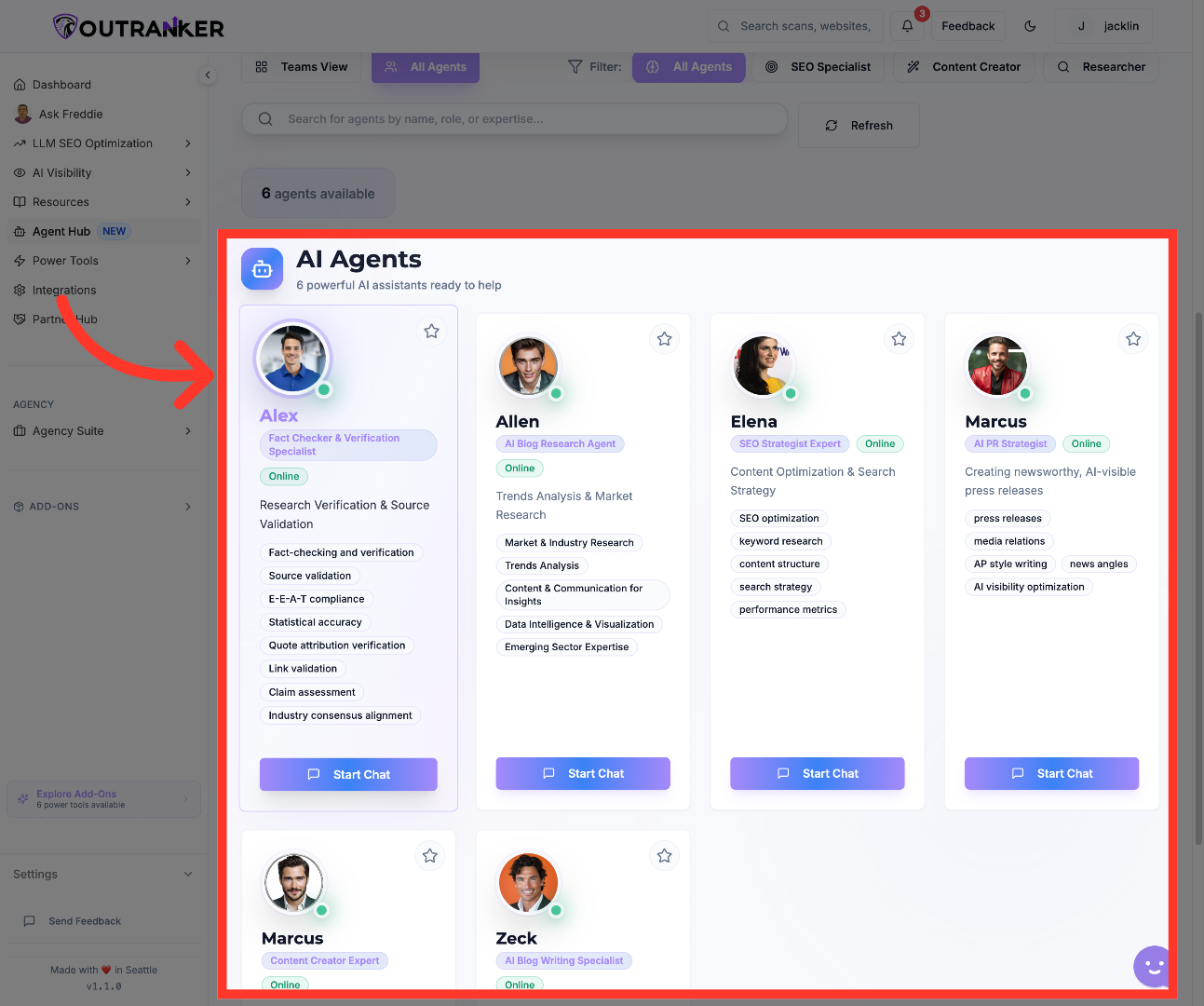This screenshot has width=1204, height=1006.
Task: Click the 'news angles' tag
Action: click(1099, 564)
